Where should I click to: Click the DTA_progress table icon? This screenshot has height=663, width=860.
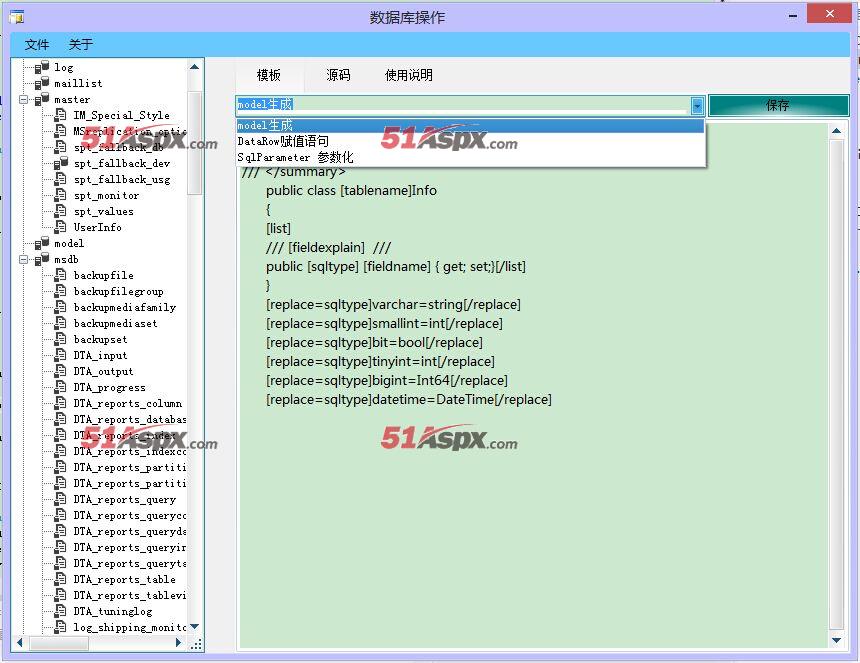(61, 387)
